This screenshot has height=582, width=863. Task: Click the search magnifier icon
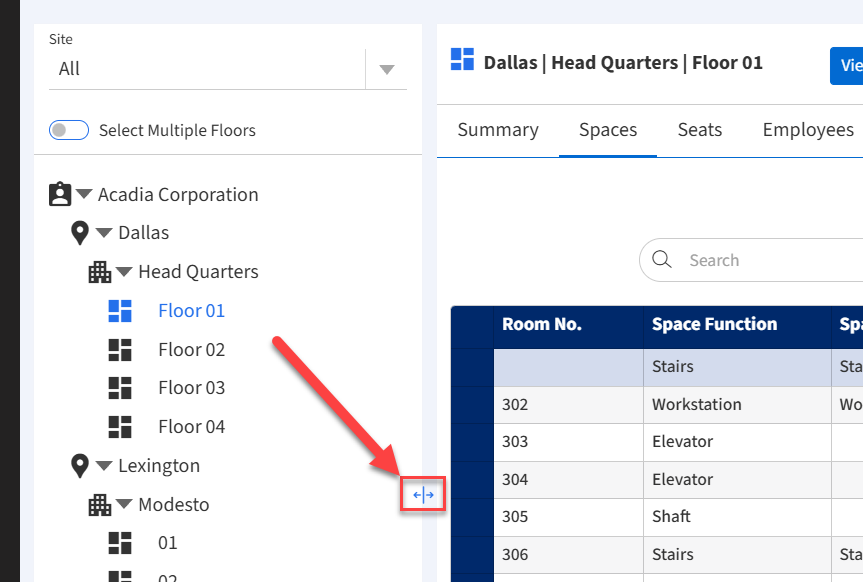pos(662,260)
